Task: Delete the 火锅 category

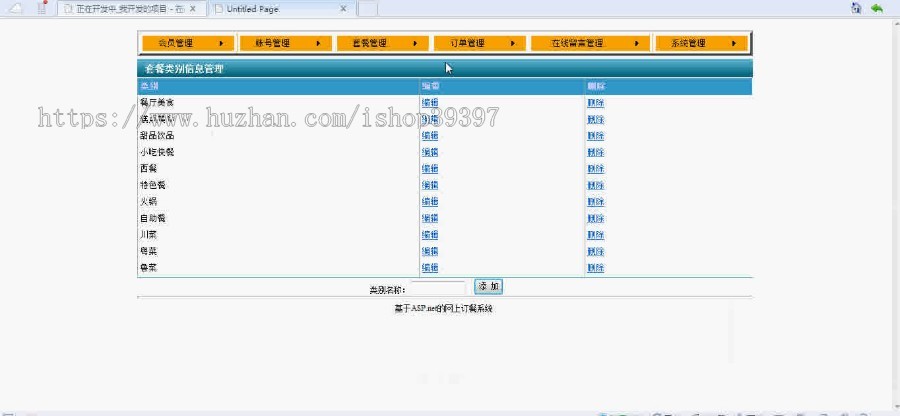Action: pos(596,202)
